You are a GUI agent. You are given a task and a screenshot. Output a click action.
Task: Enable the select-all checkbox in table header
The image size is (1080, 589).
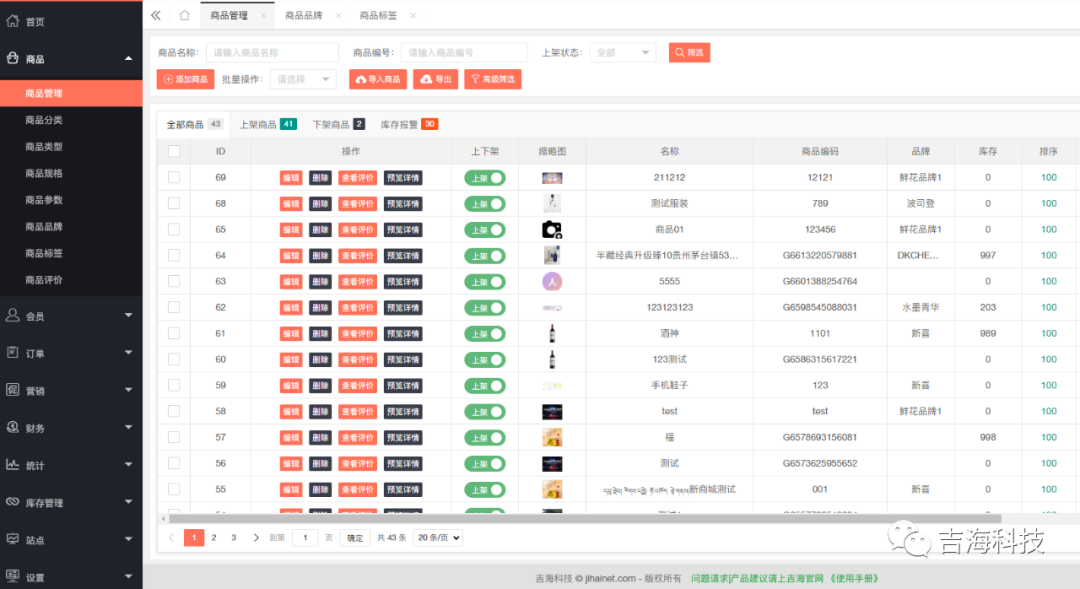coord(174,150)
